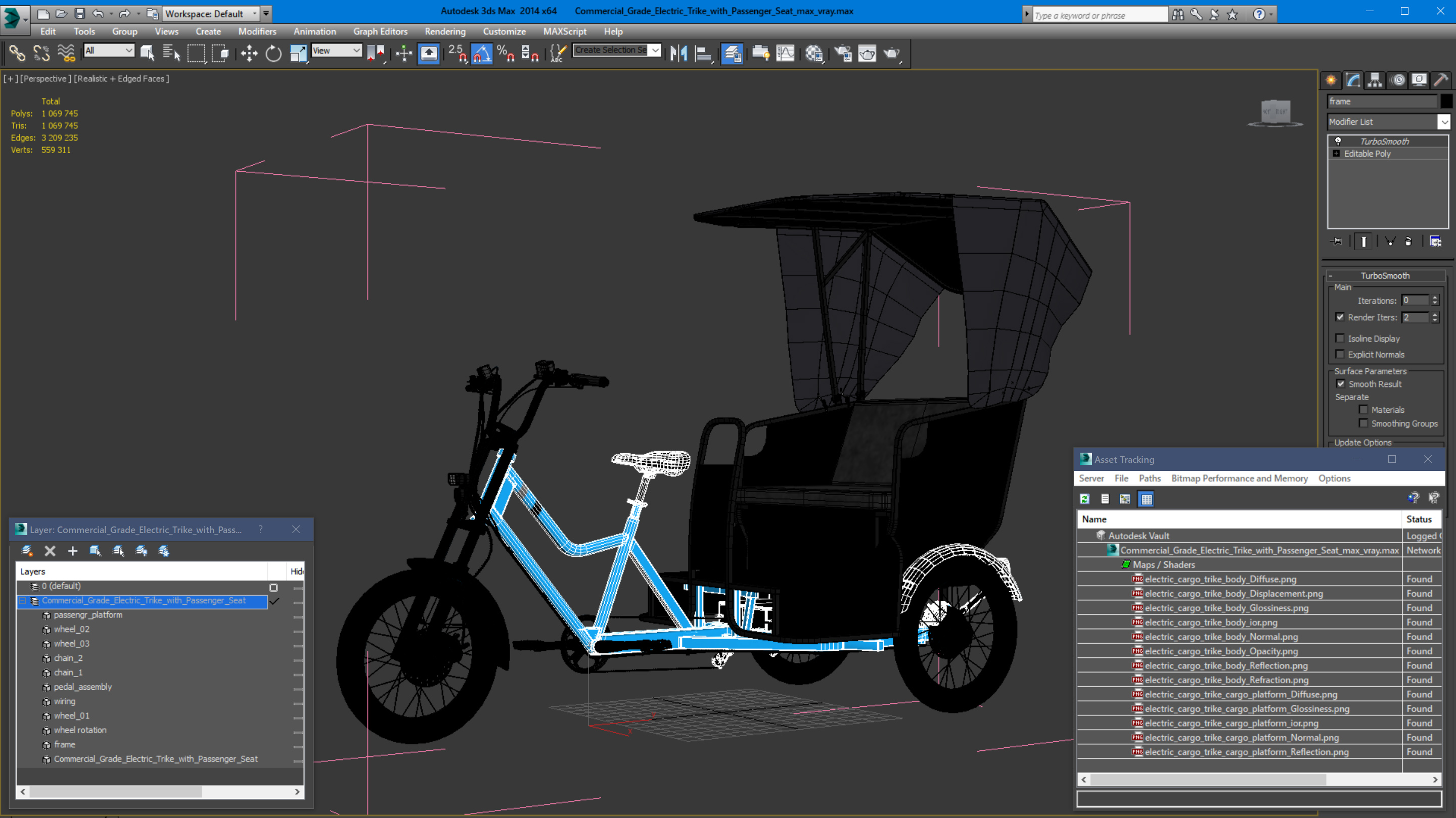The width and height of the screenshot is (1456, 818).
Task: Enable Isoline Display checkbox
Action: click(1340, 338)
